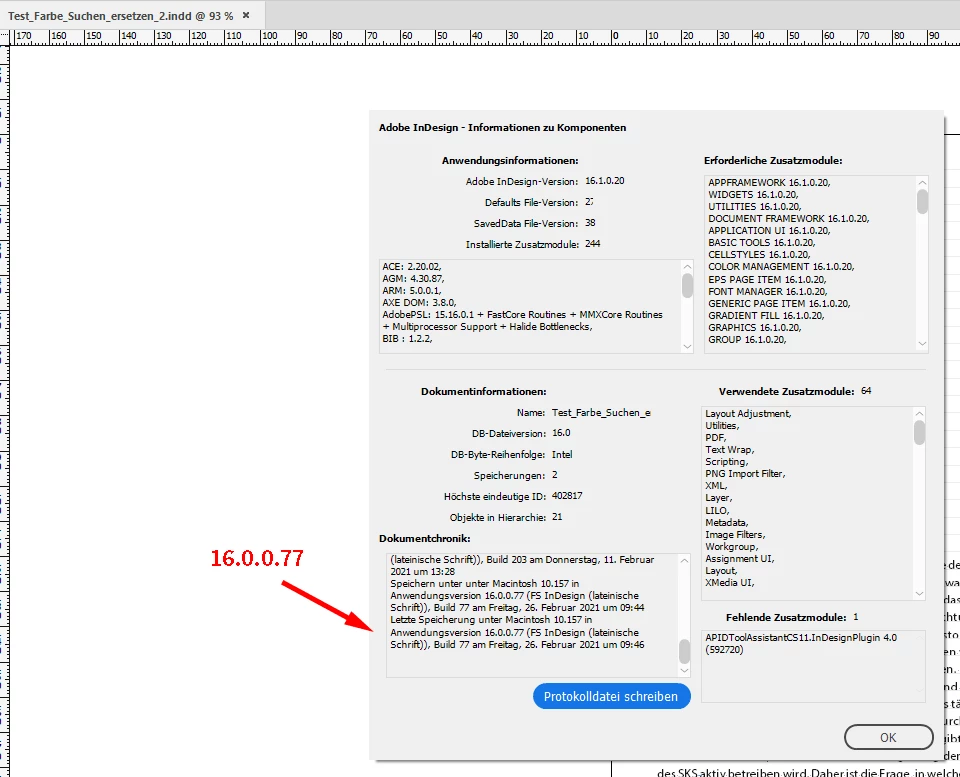This screenshot has height=777, width=960.
Task: Click the horizontal ruler at the 0 mark
Action: pyautogui.click(x=612, y=37)
